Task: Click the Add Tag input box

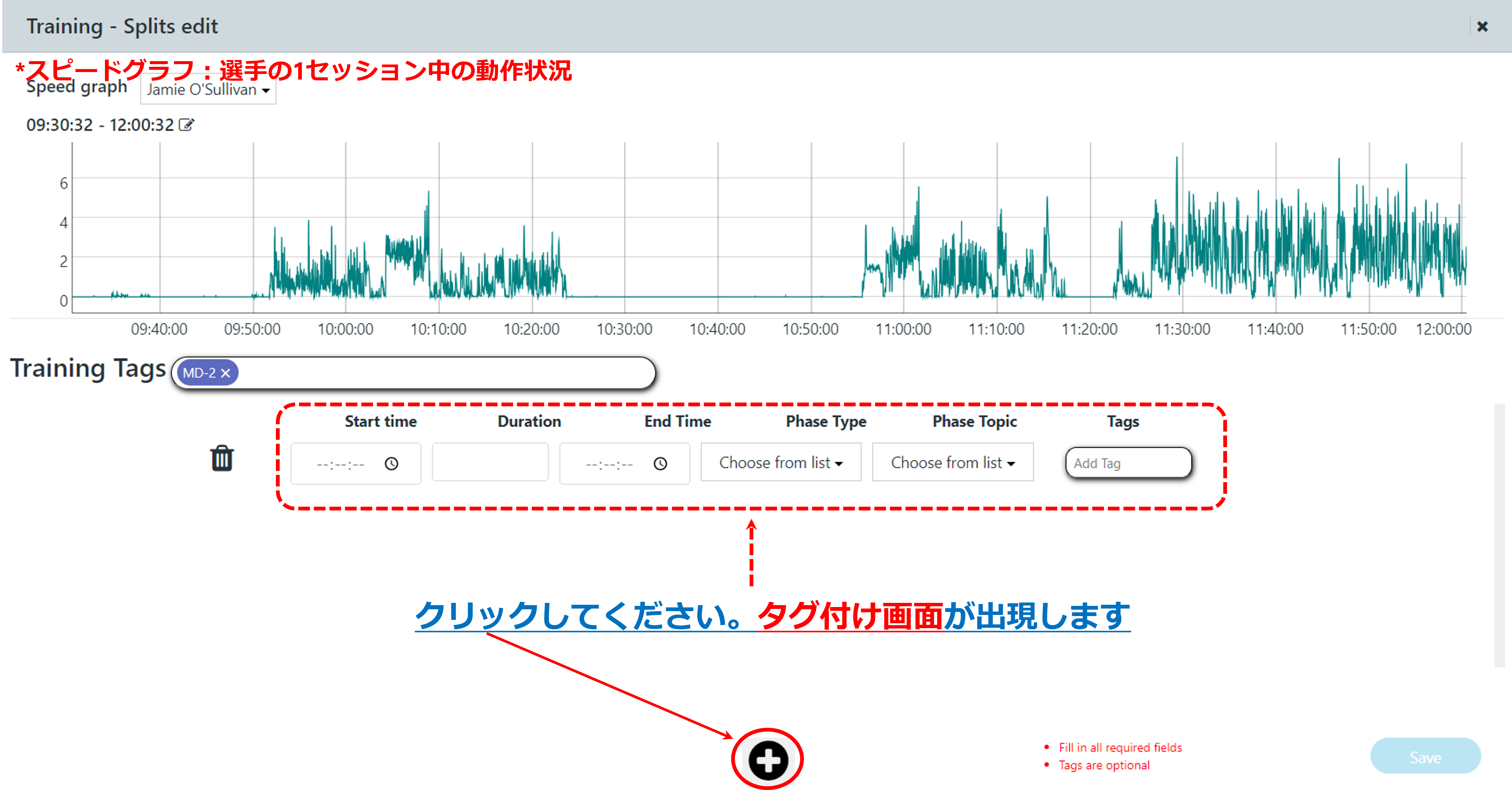Action: (1128, 463)
